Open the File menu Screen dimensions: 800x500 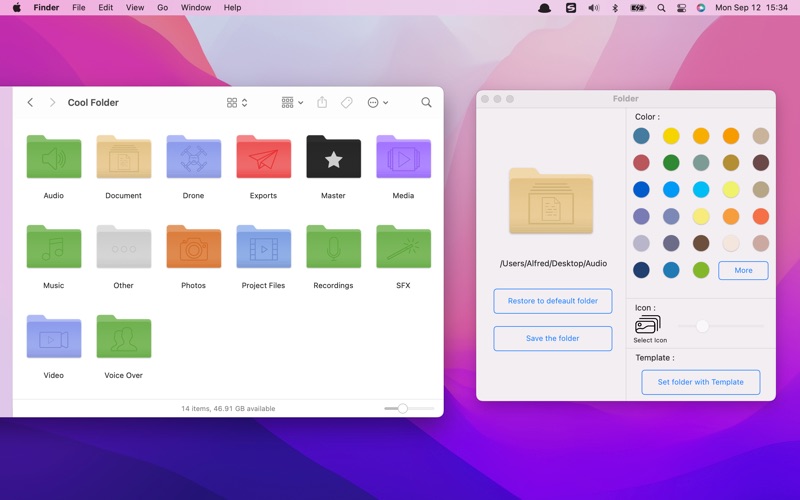click(x=79, y=8)
